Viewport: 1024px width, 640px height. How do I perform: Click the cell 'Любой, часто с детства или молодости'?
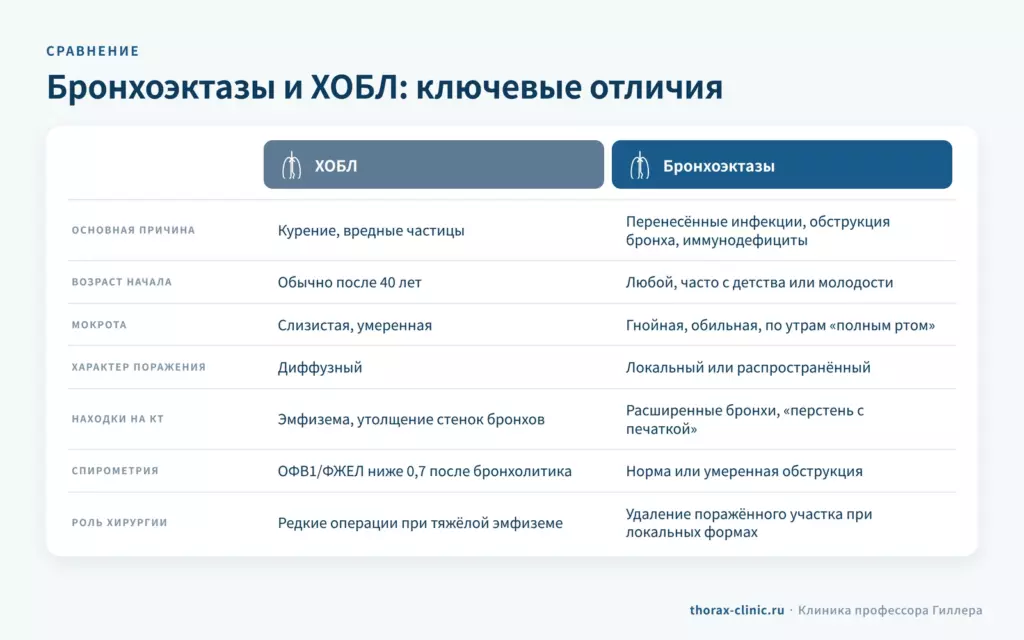point(760,282)
